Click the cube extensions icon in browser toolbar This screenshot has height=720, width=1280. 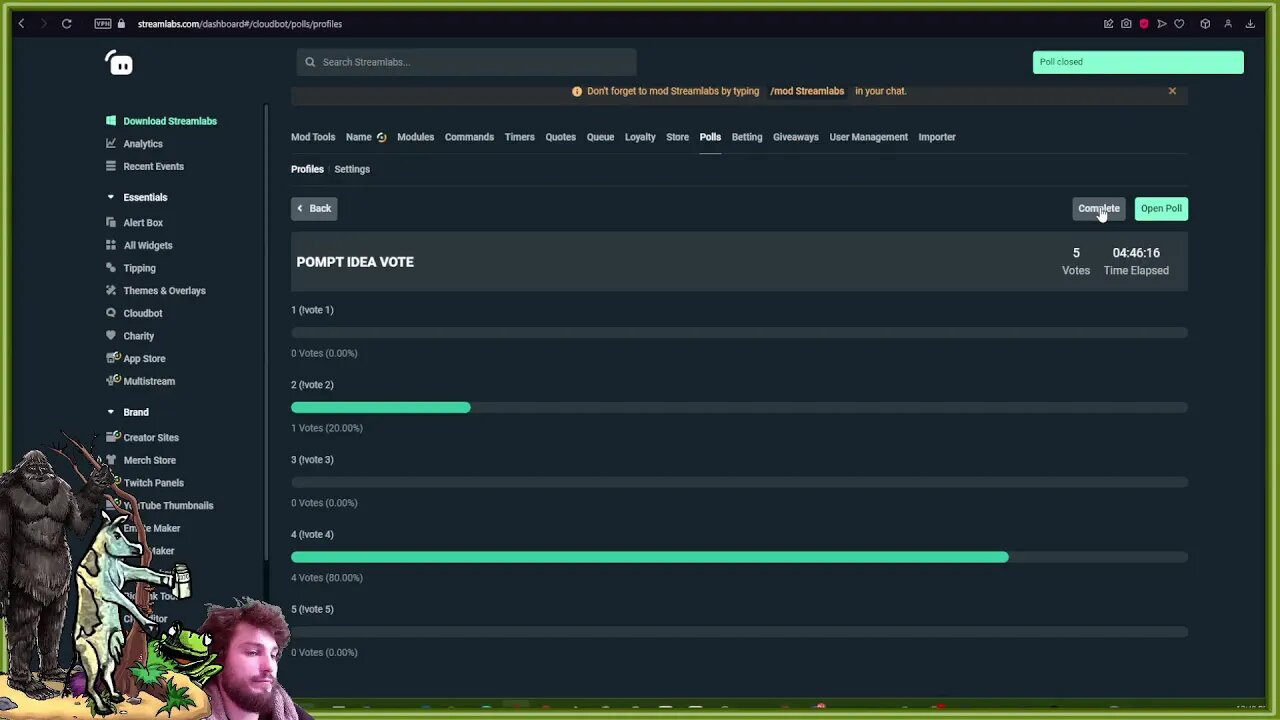1205,24
